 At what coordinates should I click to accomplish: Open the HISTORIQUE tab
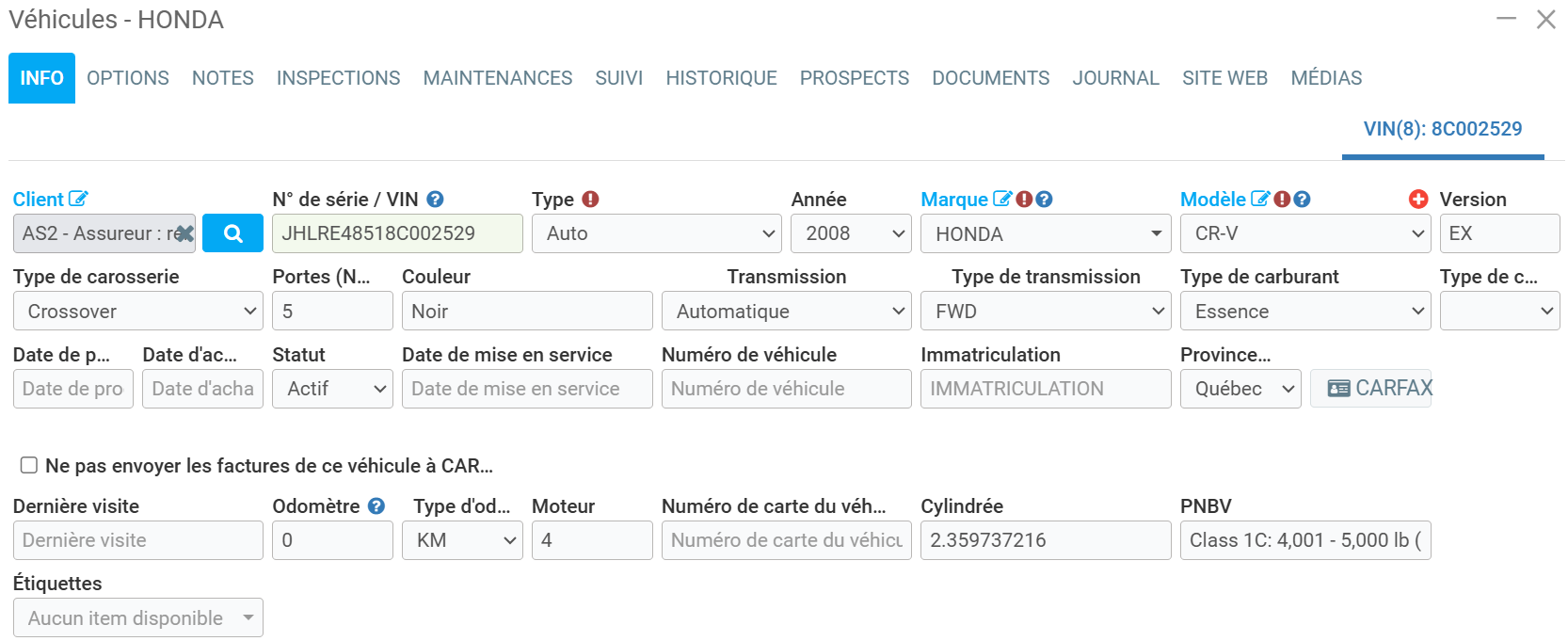(x=721, y=78)
